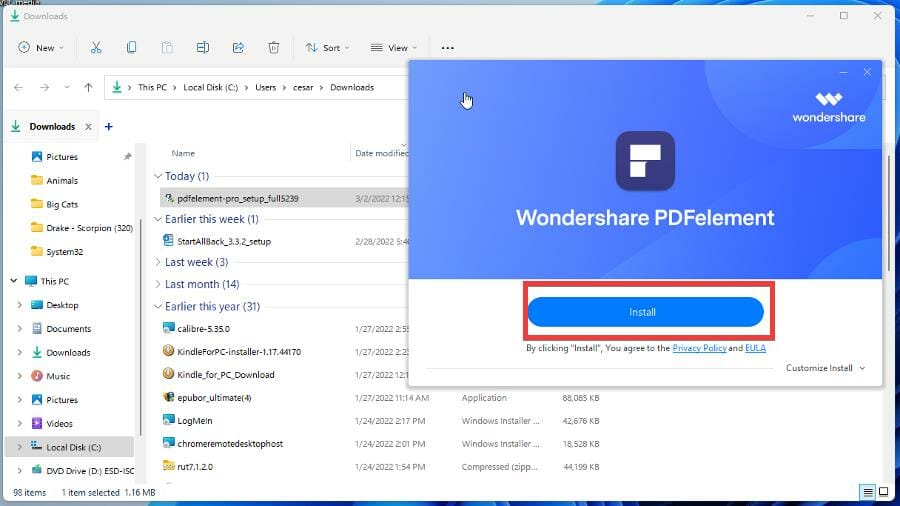Add a new tab with plus icon
The height and width of the screenshot is (506, 900).
(108, 126)
